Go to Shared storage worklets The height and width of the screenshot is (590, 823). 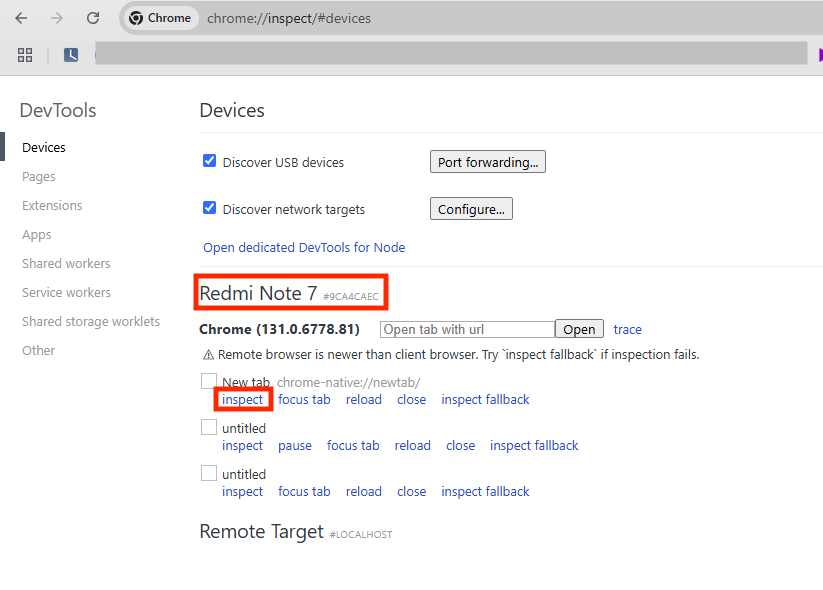click(91, 321)
